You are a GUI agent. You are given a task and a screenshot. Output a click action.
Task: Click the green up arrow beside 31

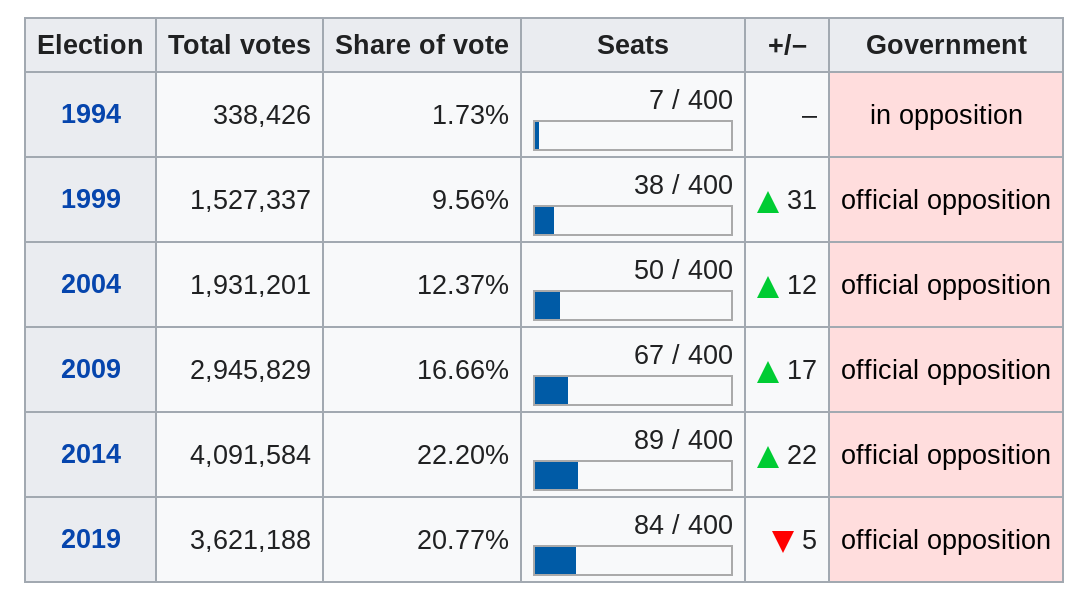[768, 201]
